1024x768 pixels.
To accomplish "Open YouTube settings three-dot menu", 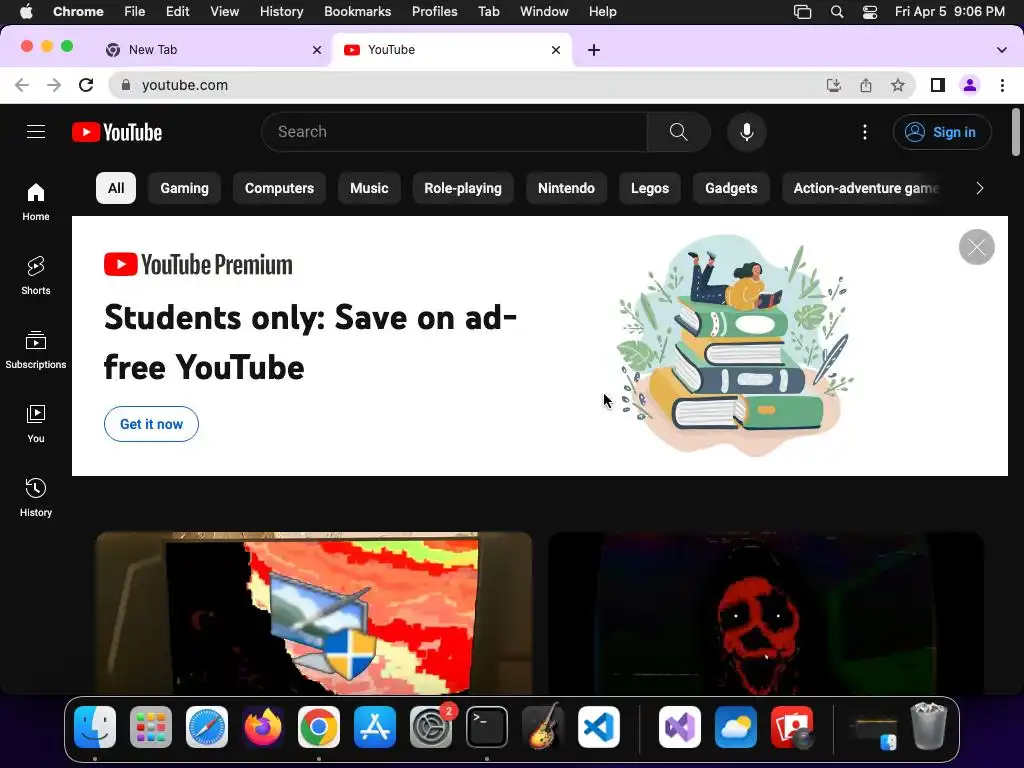I will click(865, 132).
